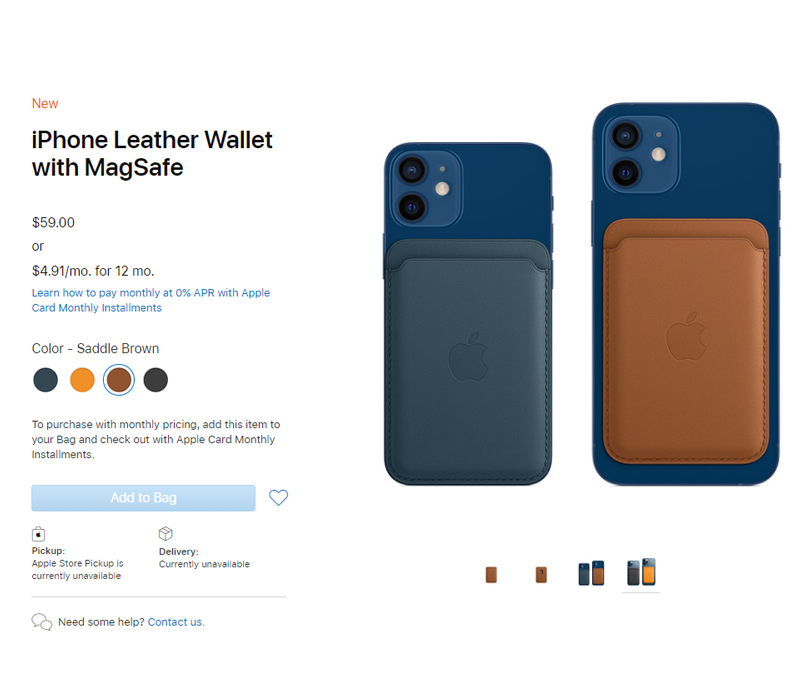Choose the orange color swatch

(x=82, y=380)
